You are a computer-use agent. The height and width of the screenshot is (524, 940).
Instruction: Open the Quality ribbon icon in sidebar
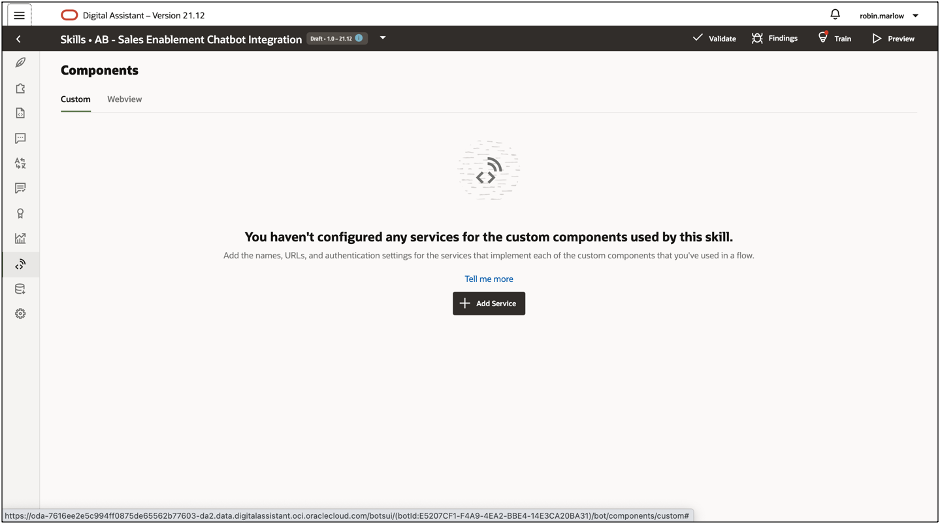click(20, 213)
